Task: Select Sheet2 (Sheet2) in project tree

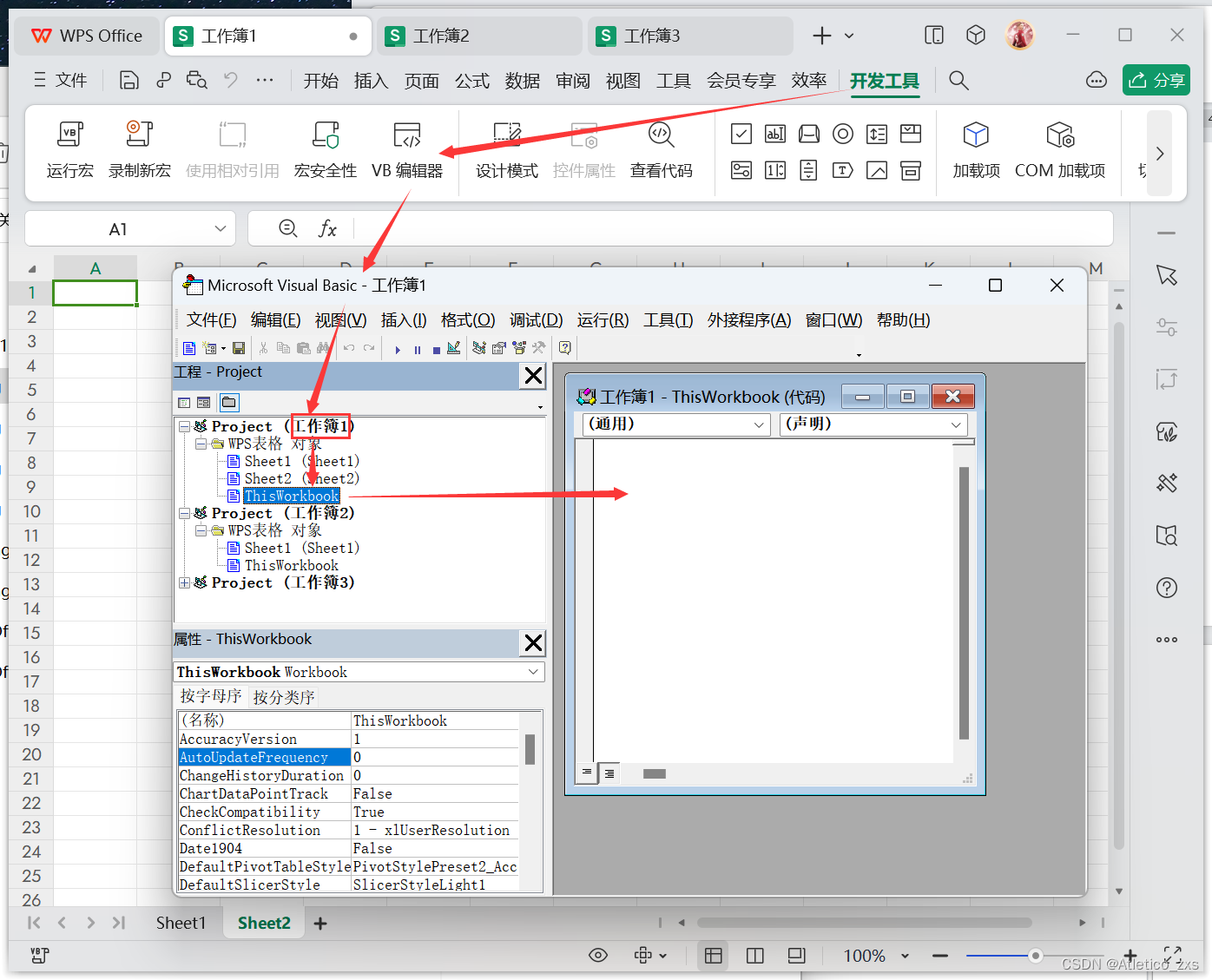Action: pos(301,478)
